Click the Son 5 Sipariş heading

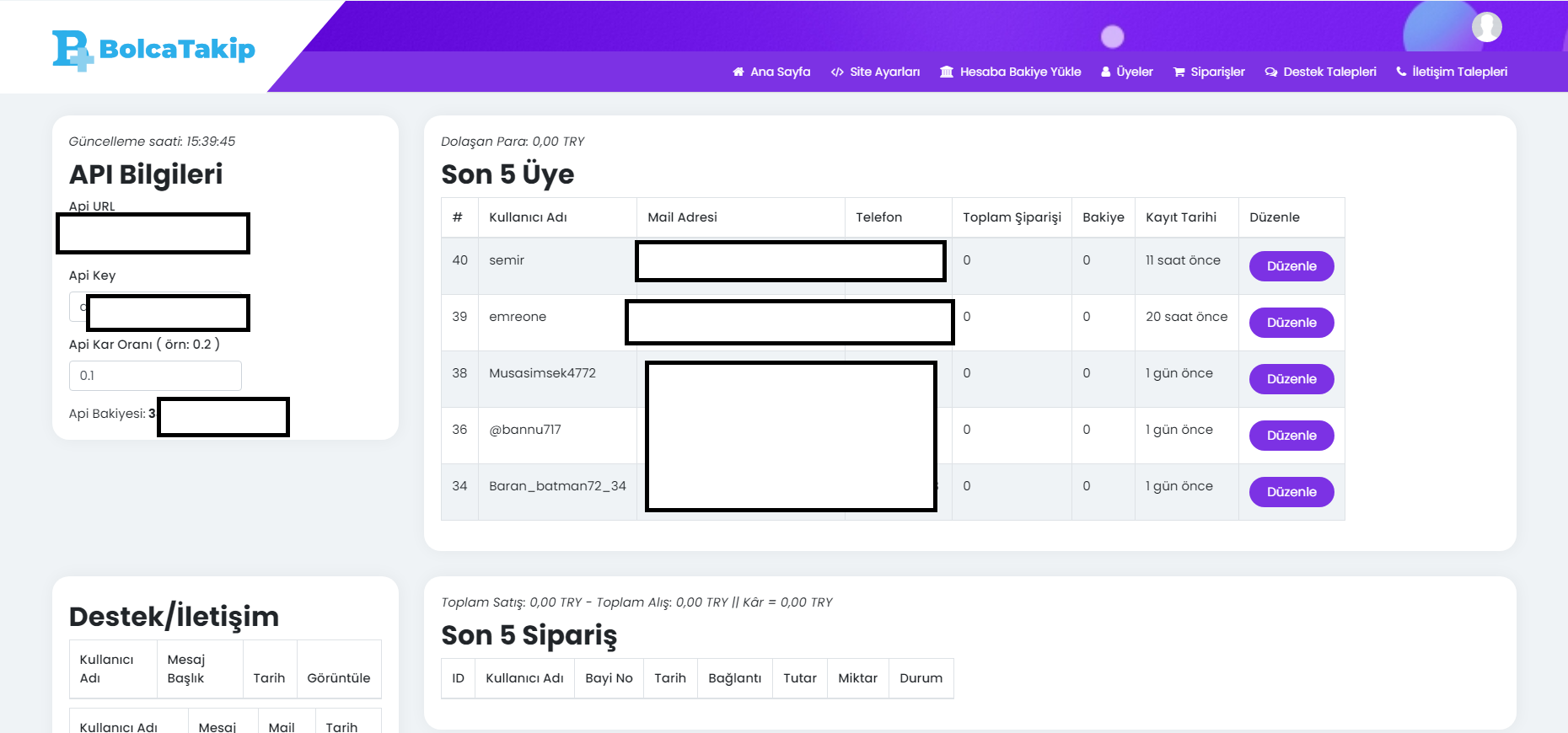click(x=529, y=635)
